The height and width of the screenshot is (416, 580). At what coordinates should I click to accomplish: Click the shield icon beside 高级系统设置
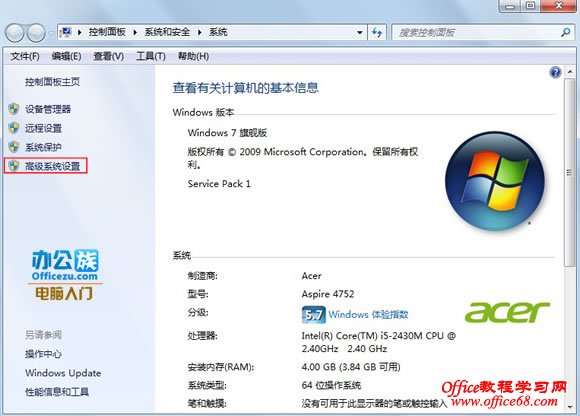(14, 166)
